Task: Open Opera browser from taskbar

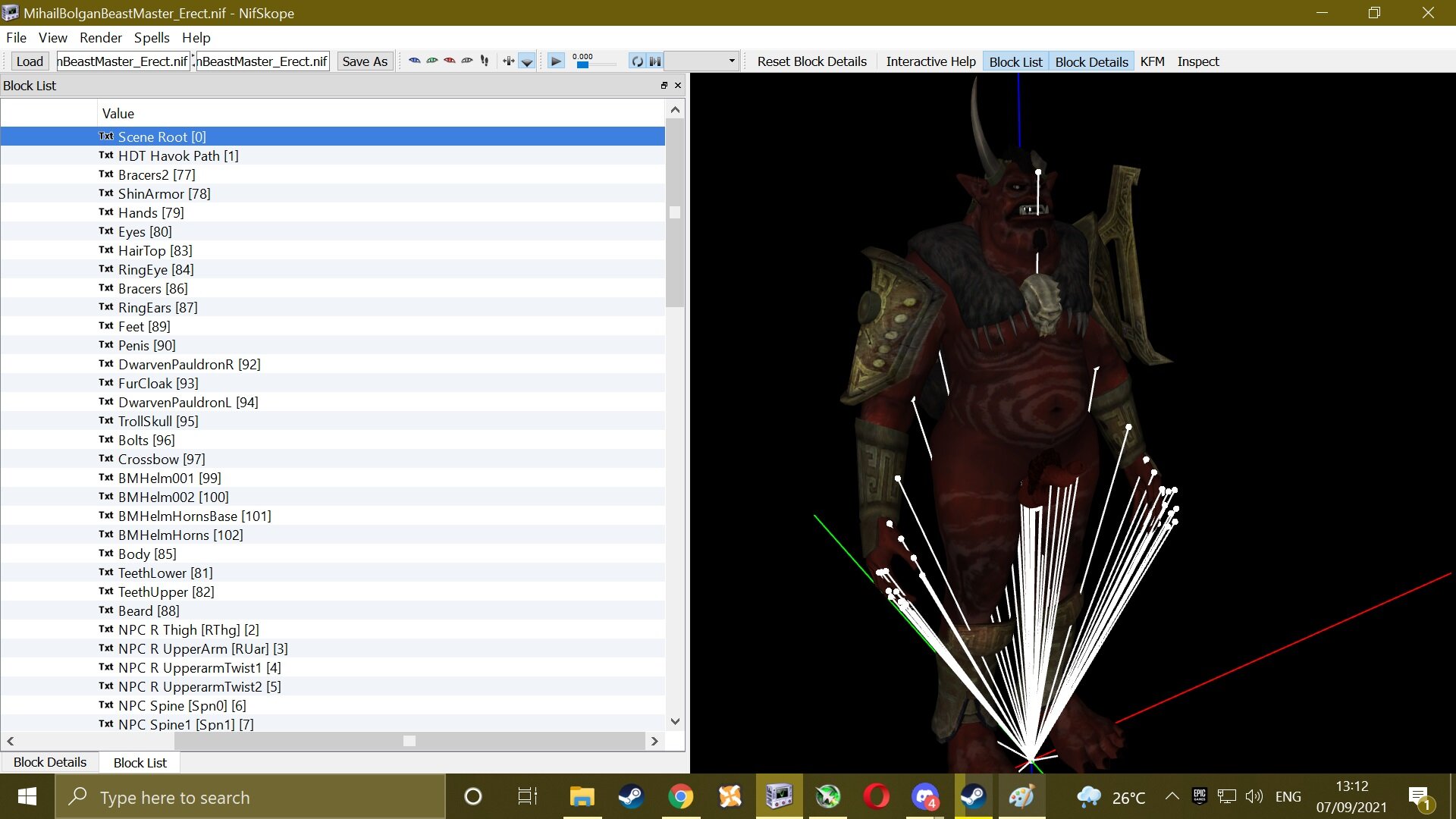Action: 877,797
